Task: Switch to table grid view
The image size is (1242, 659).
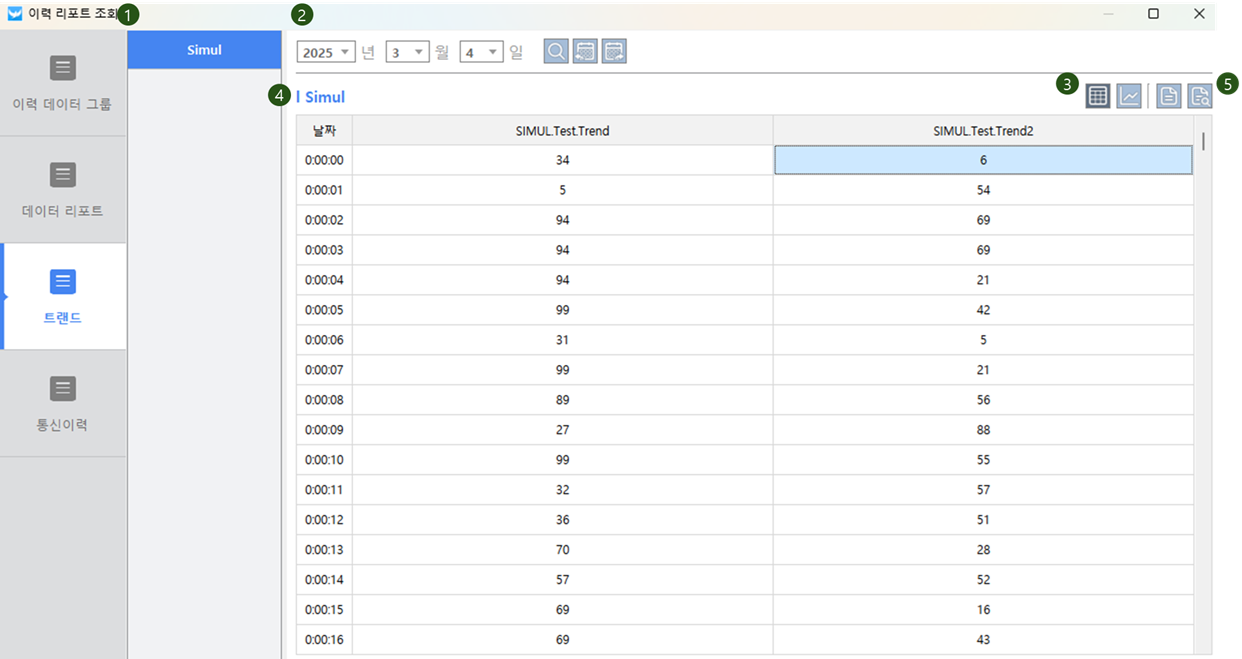Action: point(1098,96)
